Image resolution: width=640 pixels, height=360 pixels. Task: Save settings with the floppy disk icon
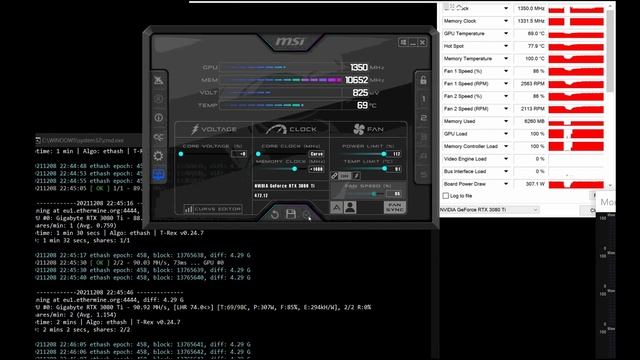[x=291, y=214]
